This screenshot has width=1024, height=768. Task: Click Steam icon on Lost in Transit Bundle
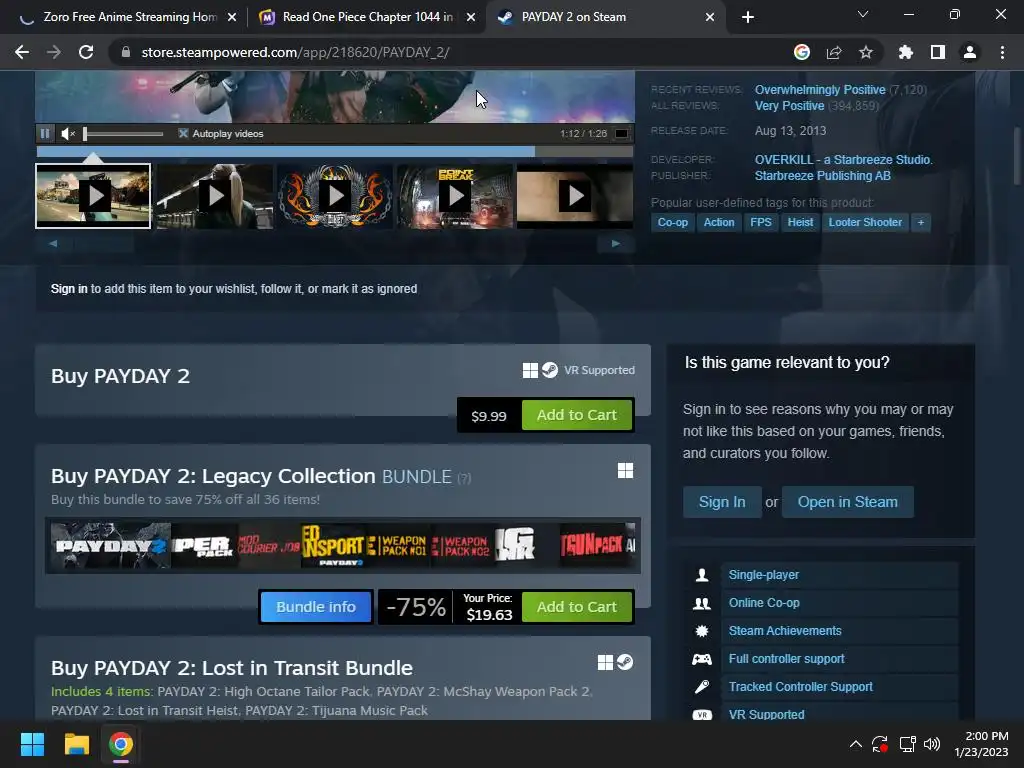point(625,662)
